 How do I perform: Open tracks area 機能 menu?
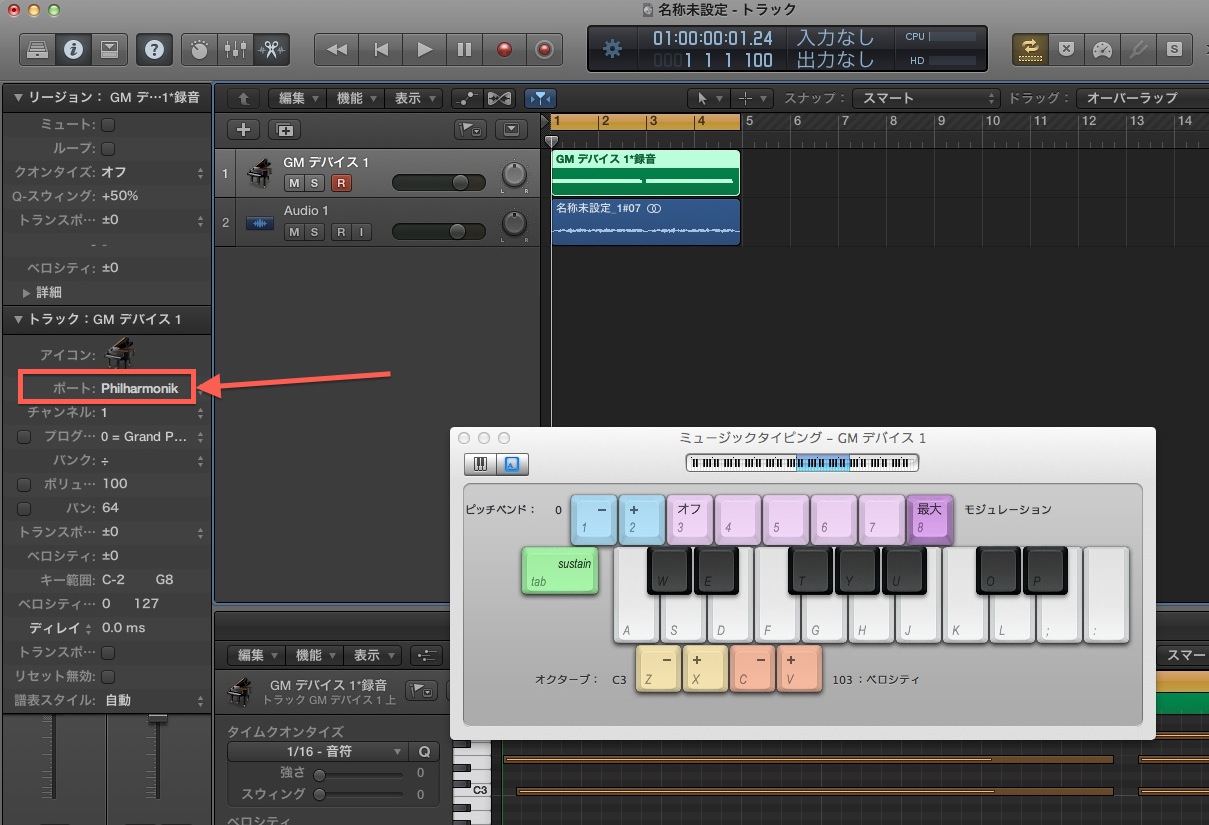point(357,98)
